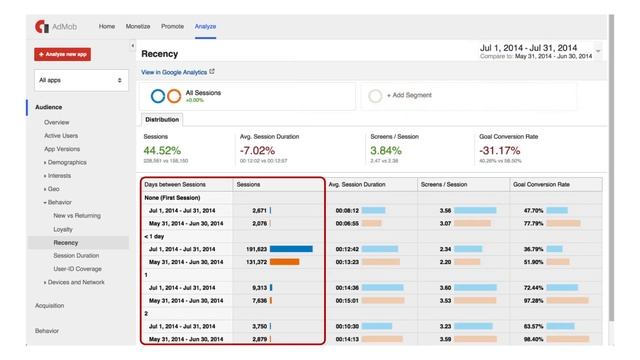The width and height of the screenshot is (640, 360).
Task: Click the 00:12:42 duration value
Action: click(x=347, y=249)
